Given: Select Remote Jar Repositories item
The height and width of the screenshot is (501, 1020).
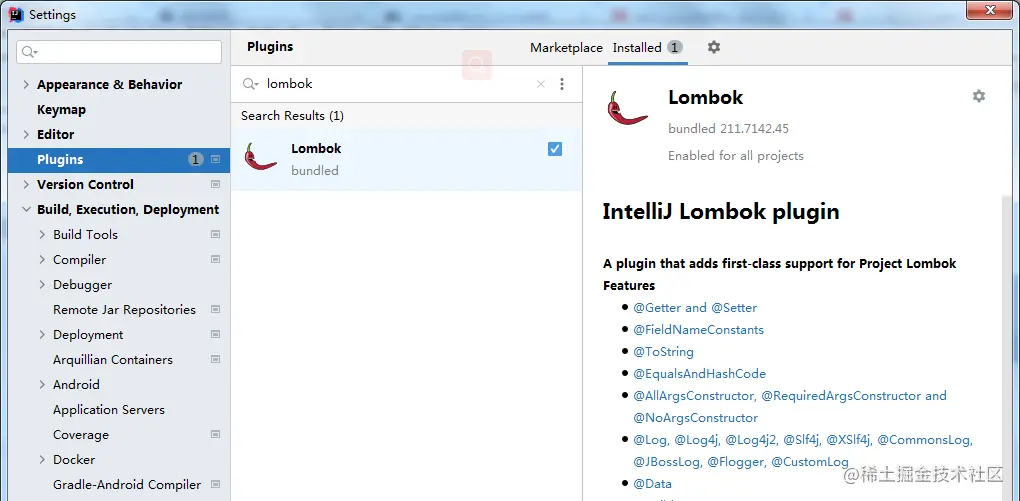Looking at the screenshot, I should point(124,310).
